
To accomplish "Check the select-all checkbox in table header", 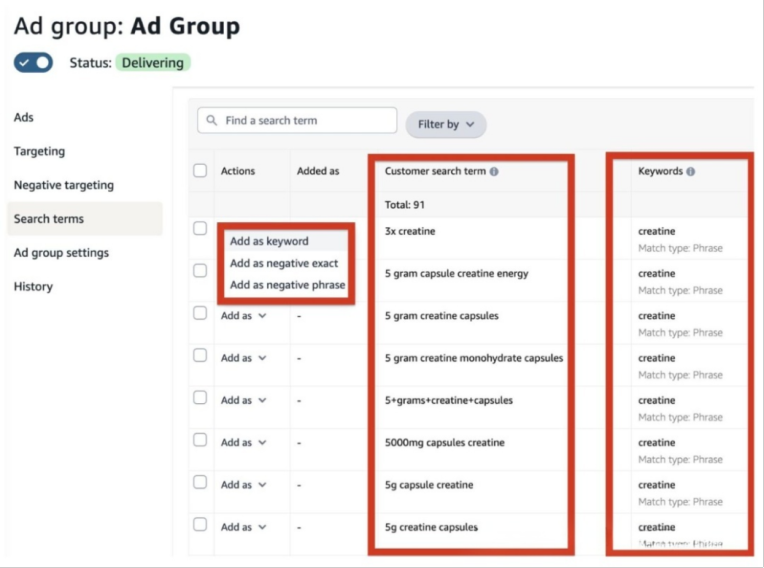I will pyautogui.click(x=200, y=171).
